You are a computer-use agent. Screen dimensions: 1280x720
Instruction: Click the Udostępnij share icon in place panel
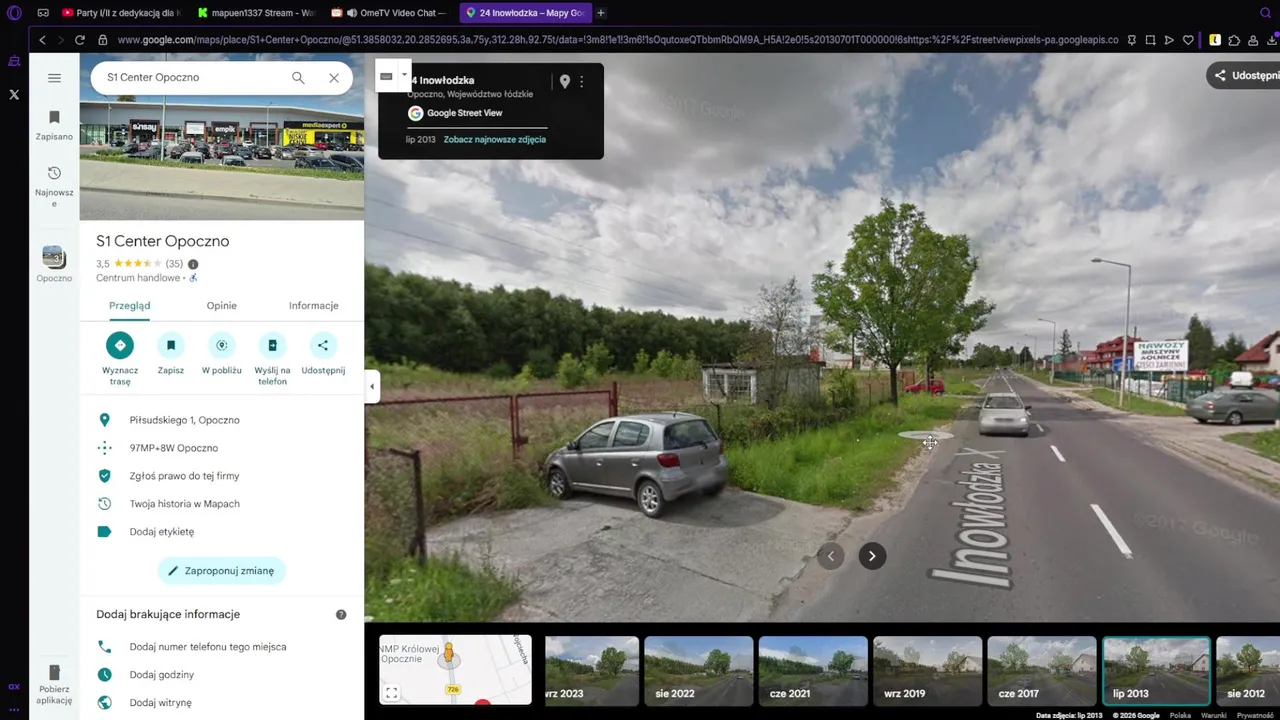pos(323,345)
